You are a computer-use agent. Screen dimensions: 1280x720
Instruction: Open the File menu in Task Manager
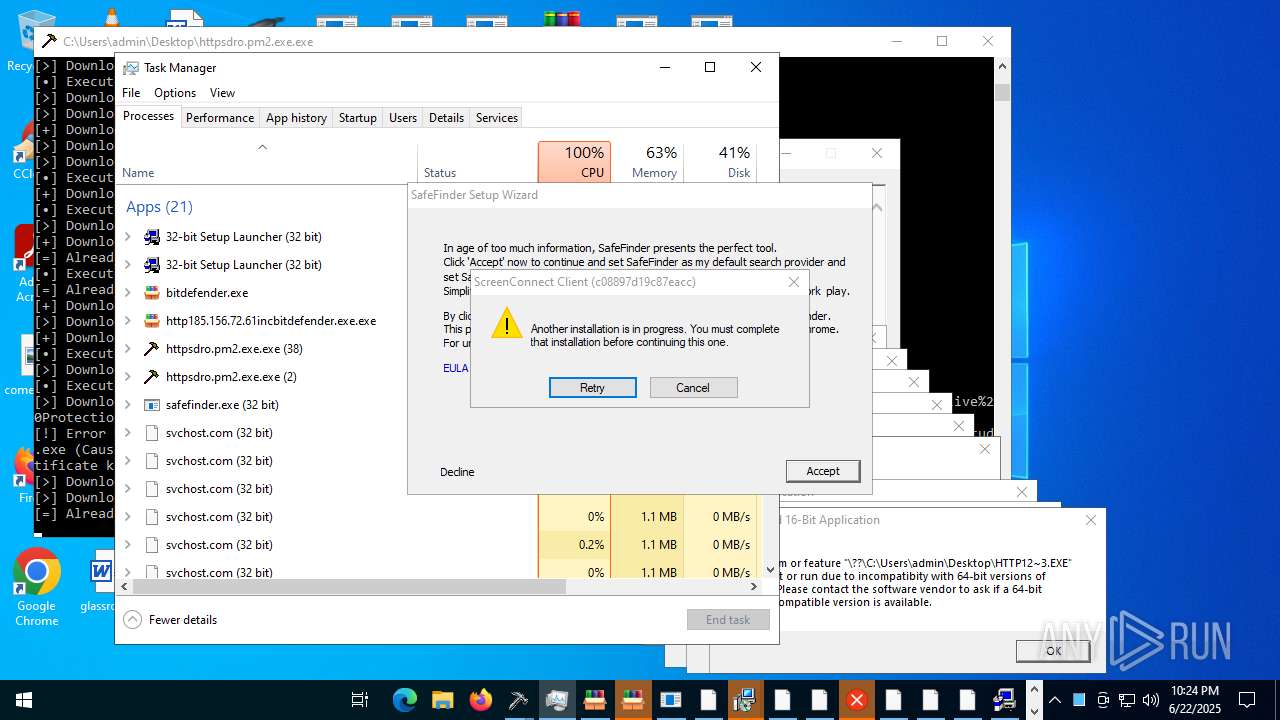(131, 93)
